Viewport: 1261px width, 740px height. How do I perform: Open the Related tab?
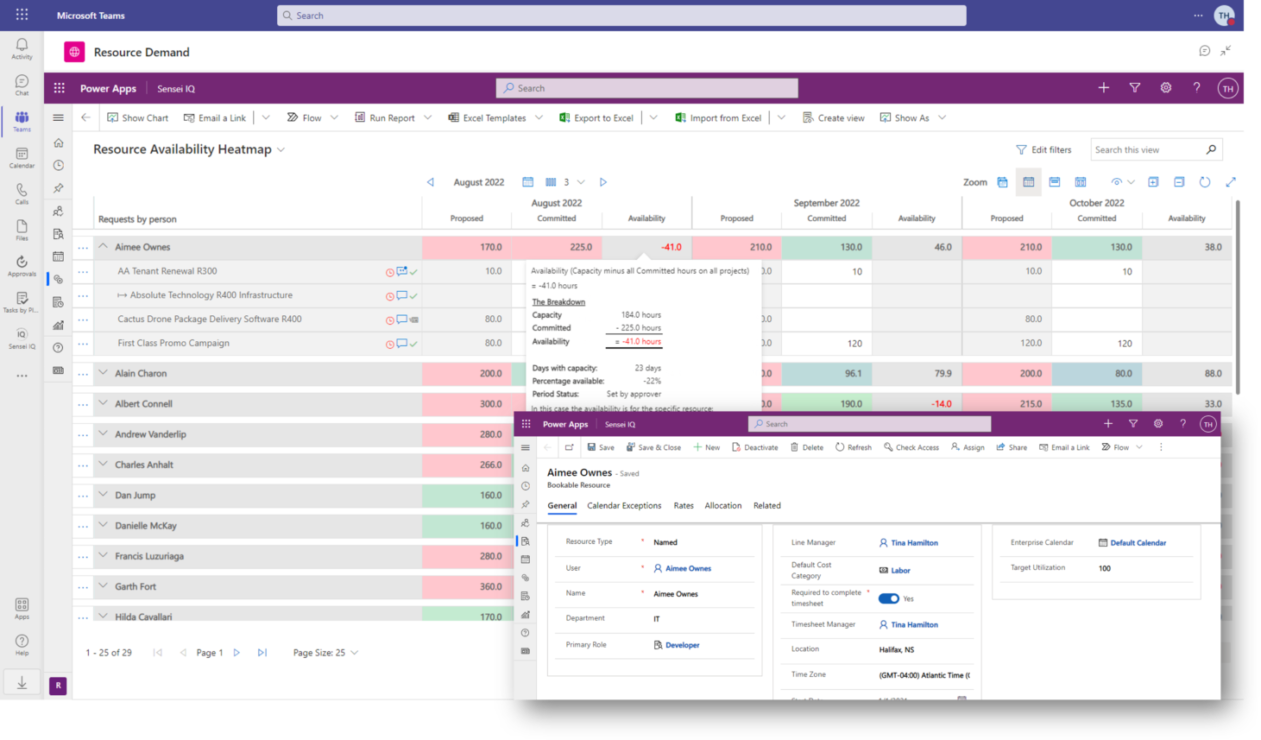pos(767,505)
